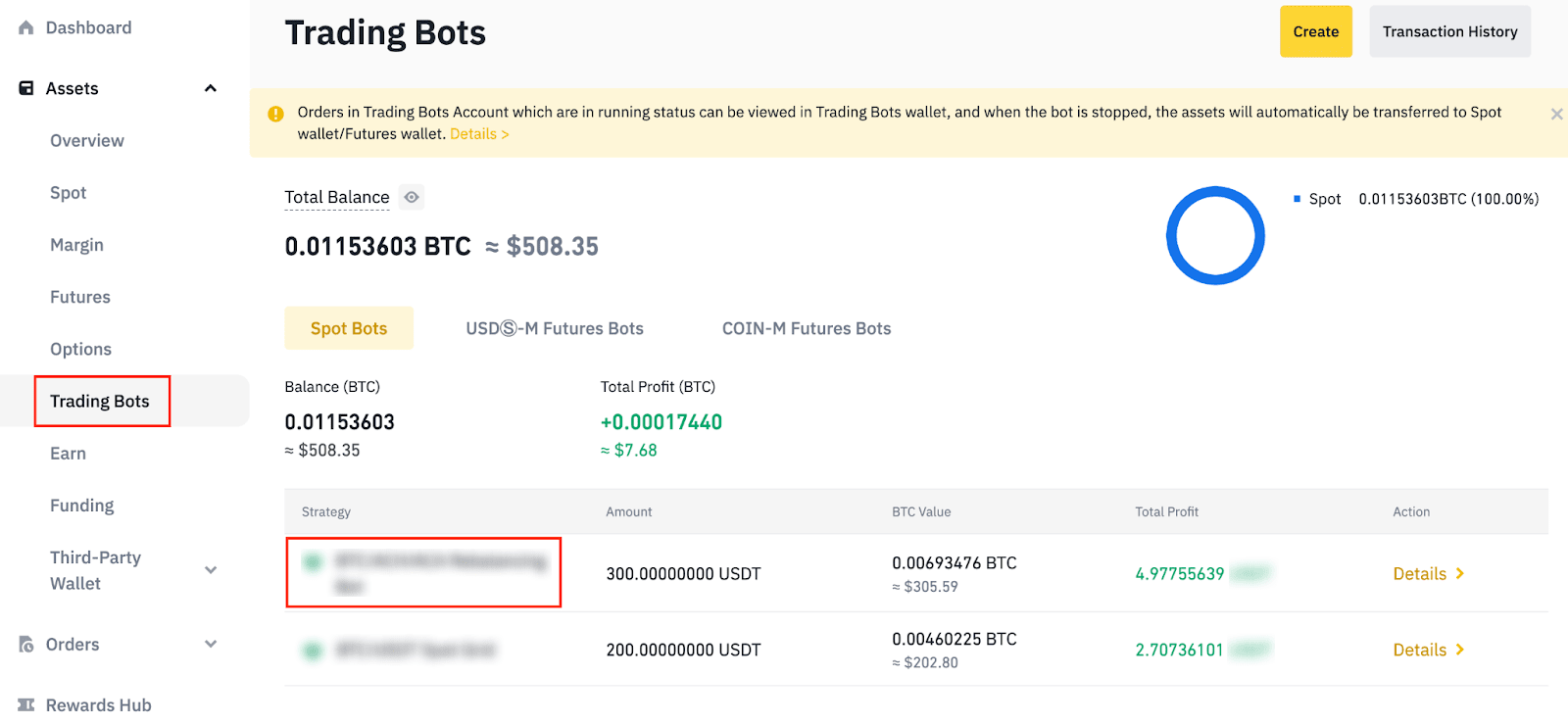This screenshot has height=725, width=1568.
Task: Expand the Orders menu chevron
Action: [210, 645]
